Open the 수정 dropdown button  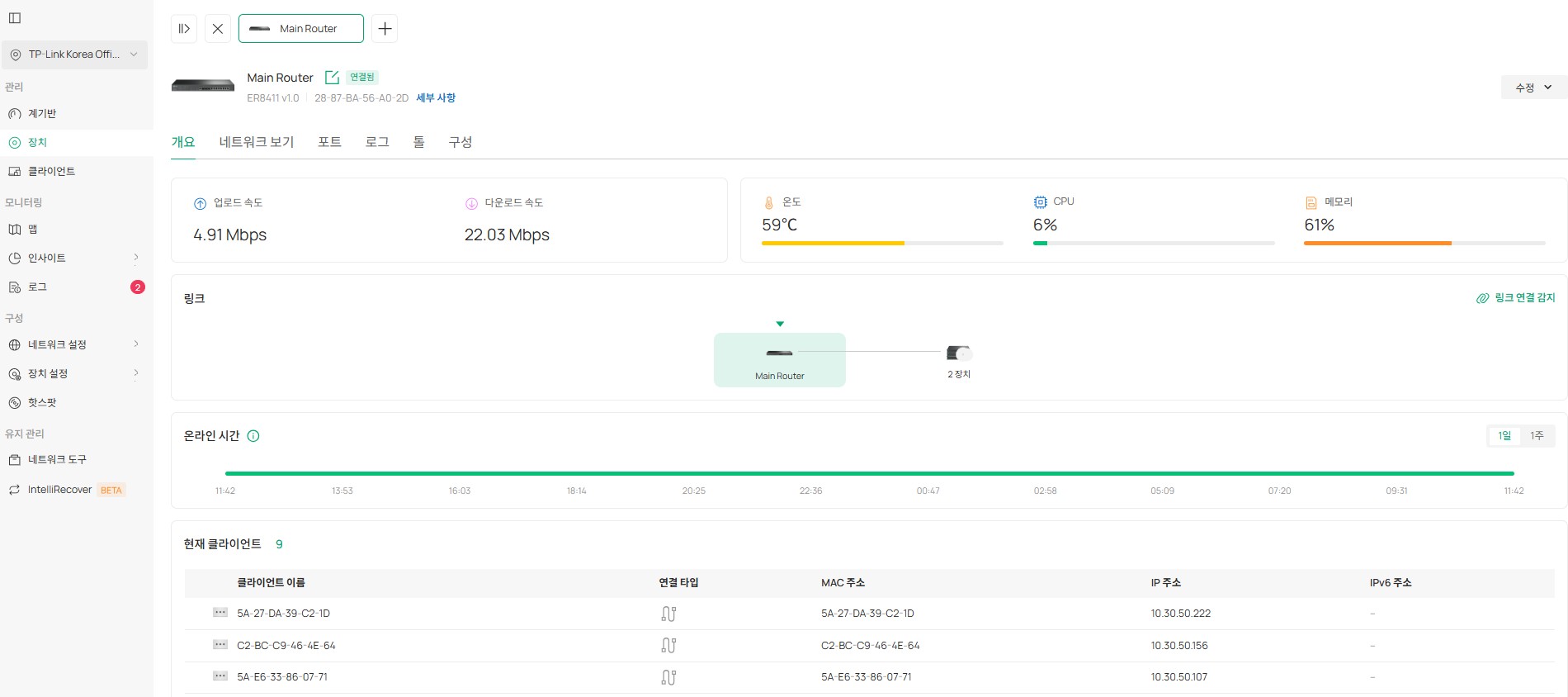[x=1533, y=88]
